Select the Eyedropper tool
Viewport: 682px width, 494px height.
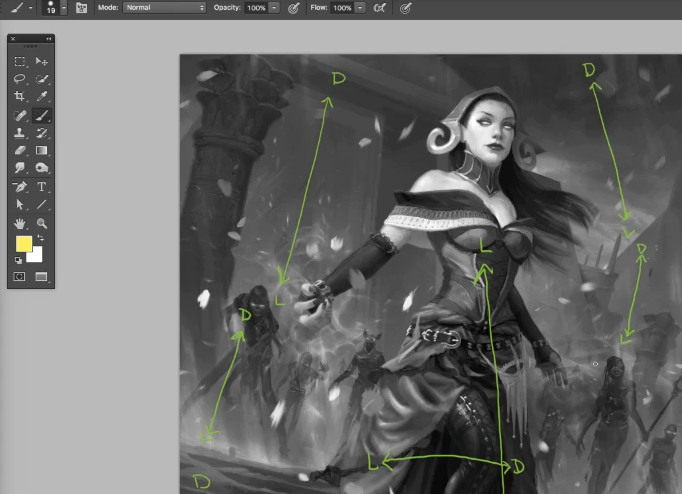42,96
